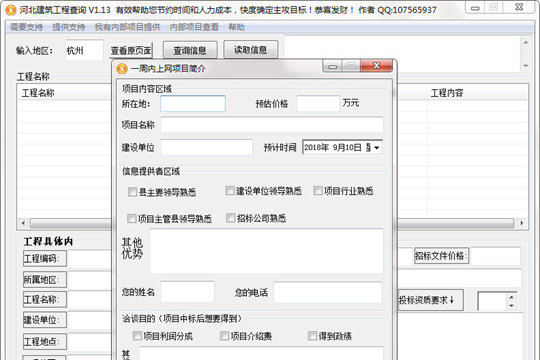The height and width of the screenshot is (360, 540).
Task: Click the spinner up arrow beside 投标资质要求
Action: pos(512,297)
